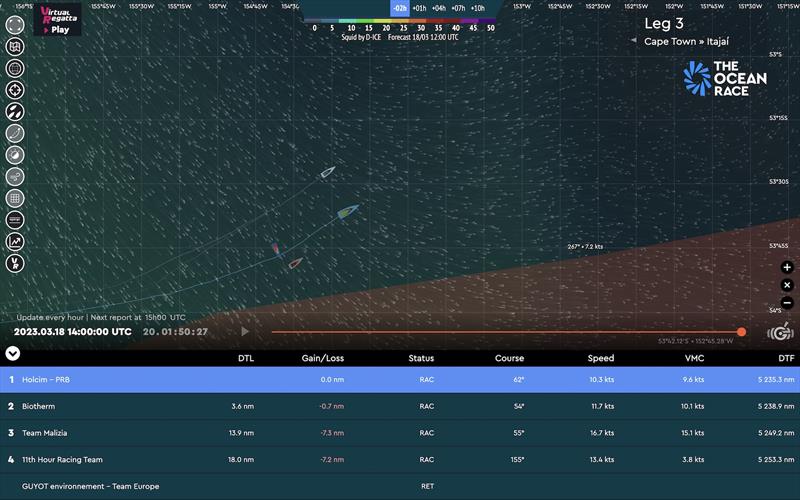
Task: Click the DTF column header
Action: 786,358
